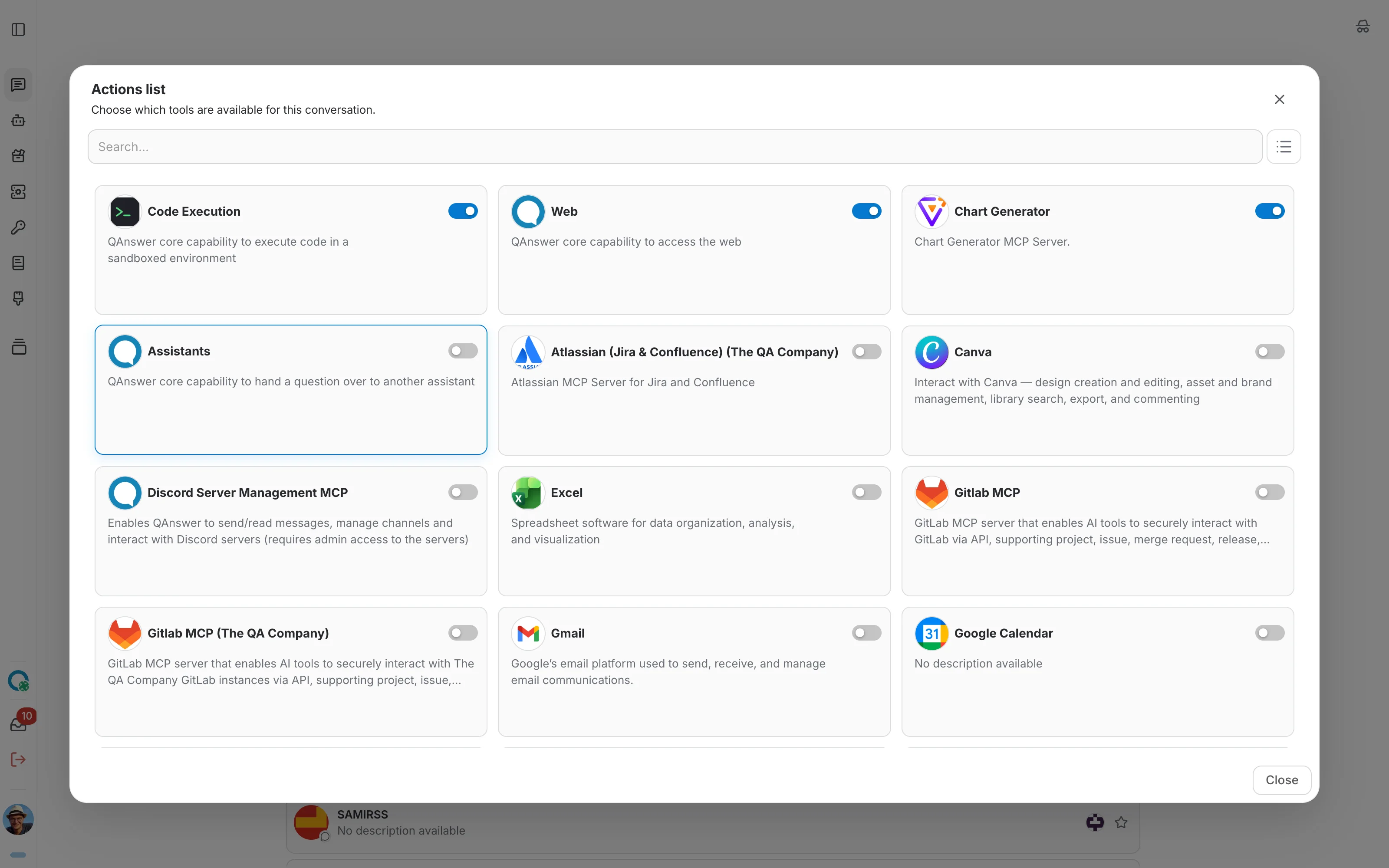Click the Actions list heading
The width and height of the screenshot is (1389, 868).
click(128, 89)
